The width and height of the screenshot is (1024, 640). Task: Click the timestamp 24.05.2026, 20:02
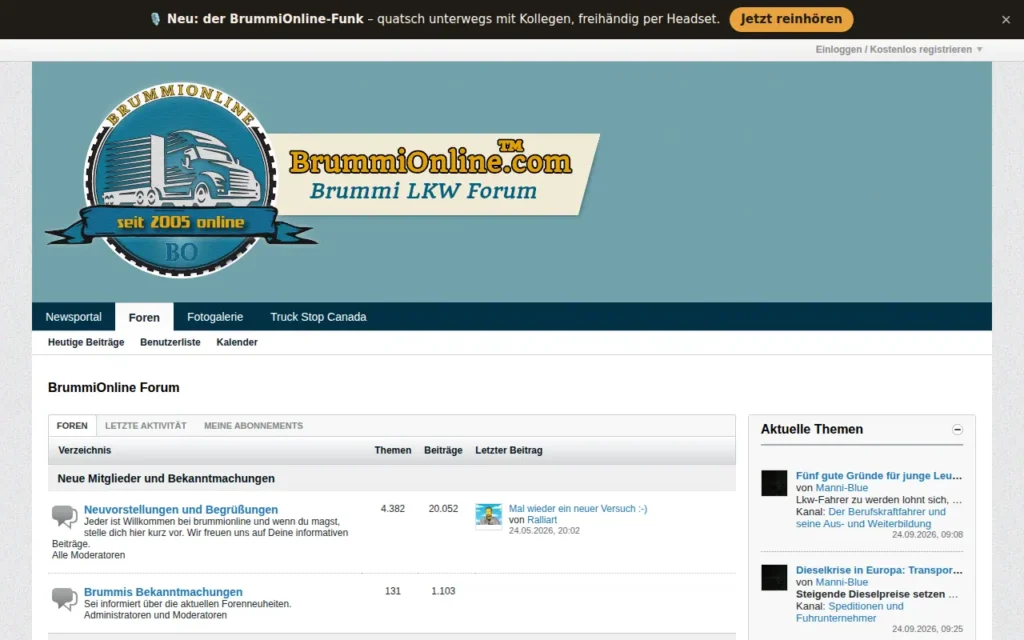click(544, 531)
